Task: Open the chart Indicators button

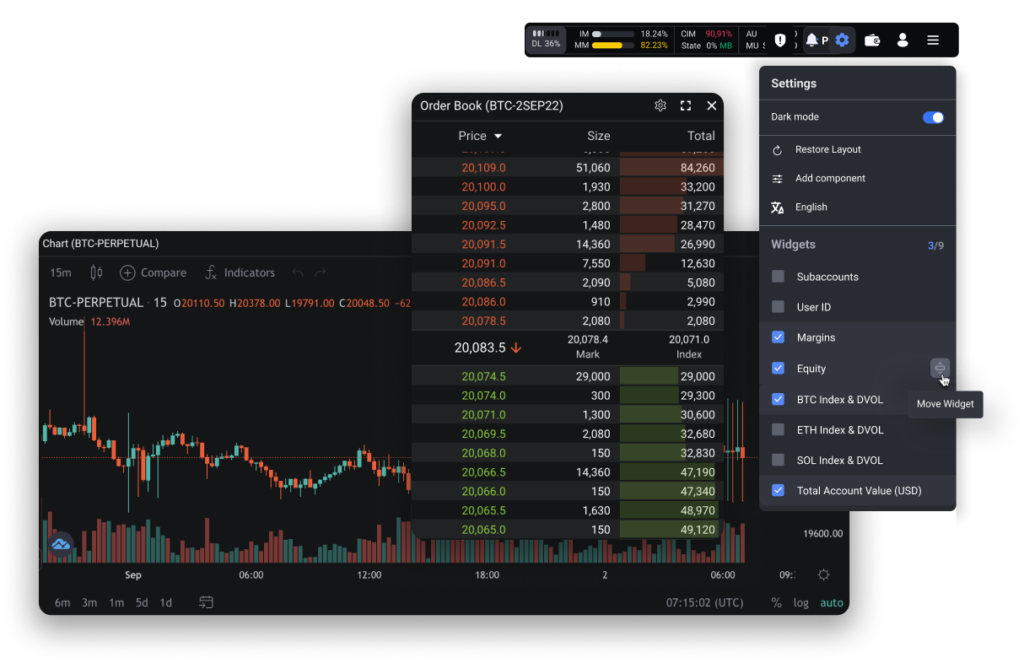Action: (240, 272)
